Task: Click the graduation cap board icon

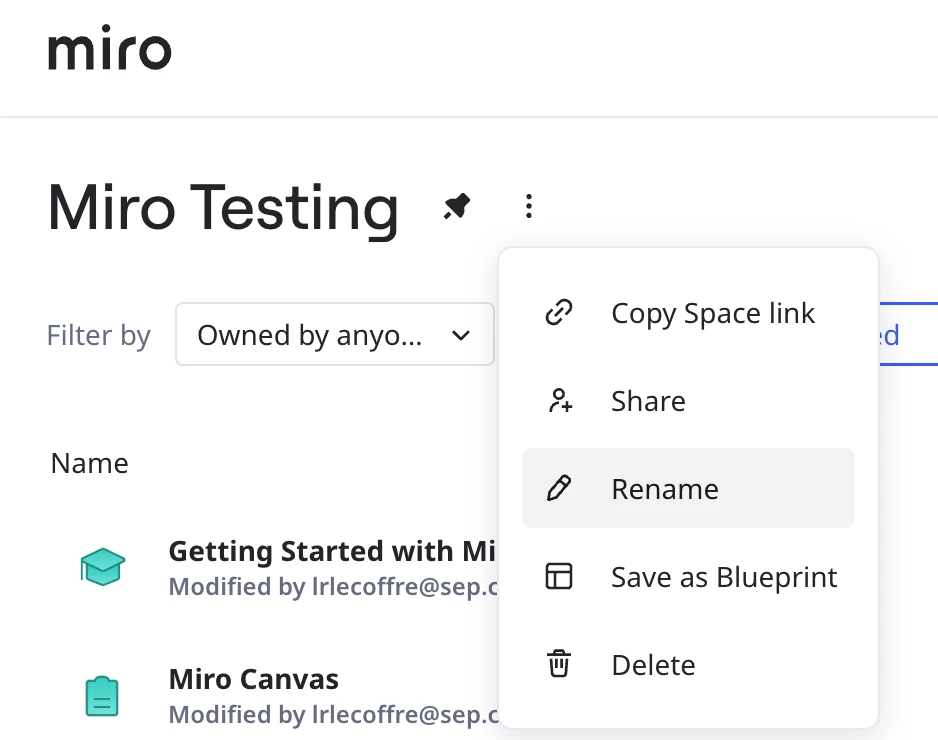Action: click(102, 567)
